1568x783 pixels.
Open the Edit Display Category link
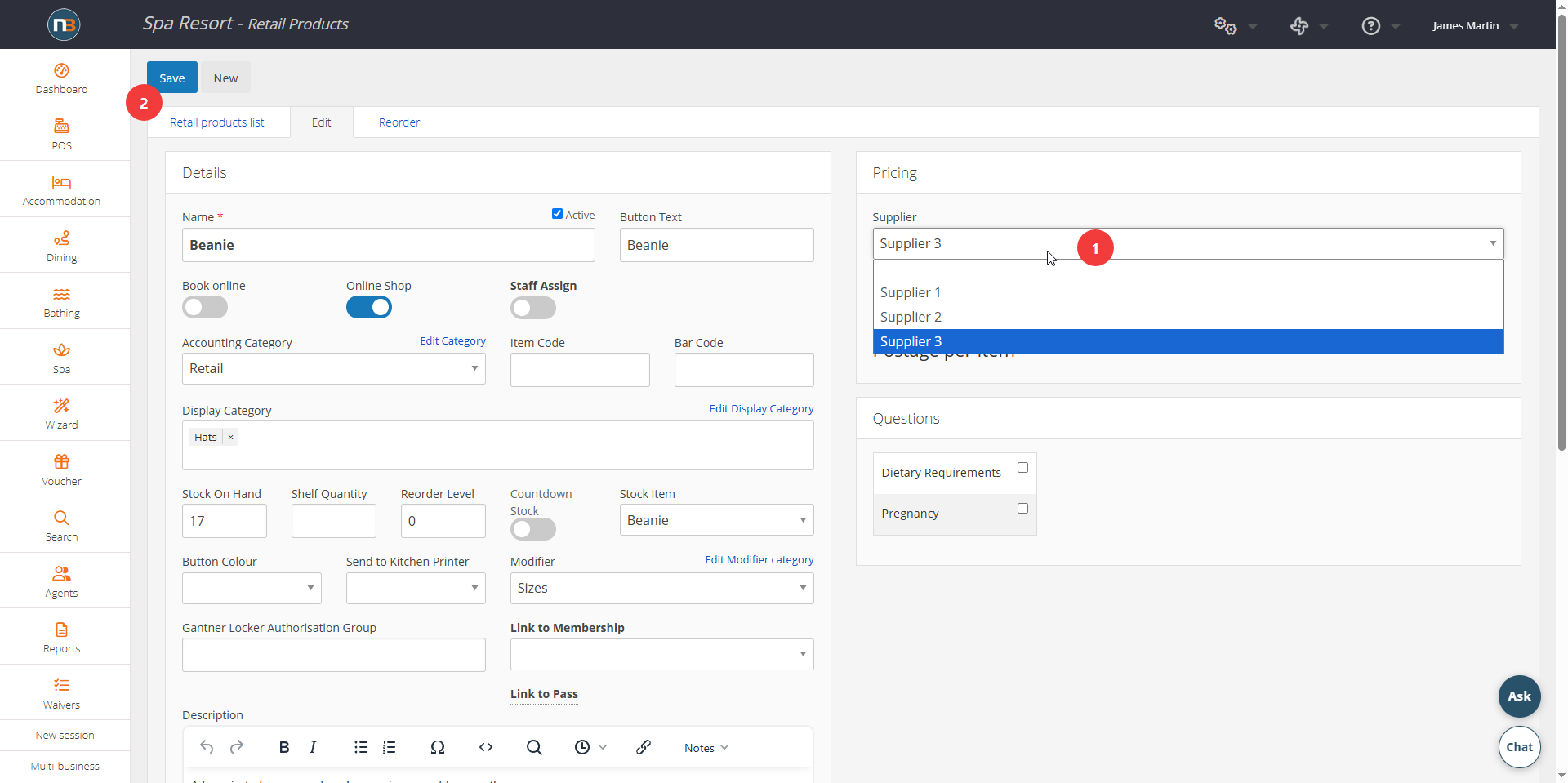(762, 409)
